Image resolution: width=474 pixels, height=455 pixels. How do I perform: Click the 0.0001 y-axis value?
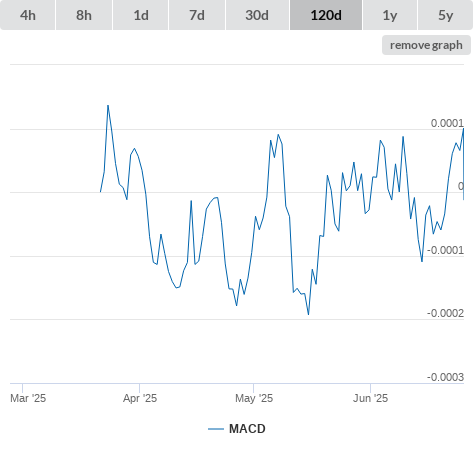click(x=447, y=123)
